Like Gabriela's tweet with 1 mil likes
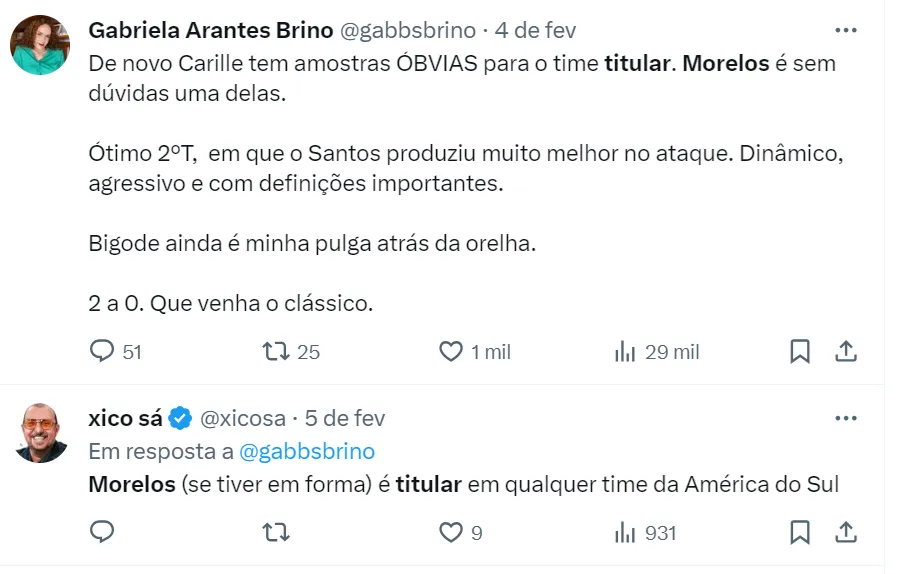Viewport: 908px width, 574px height. click(x=452, y=351)
